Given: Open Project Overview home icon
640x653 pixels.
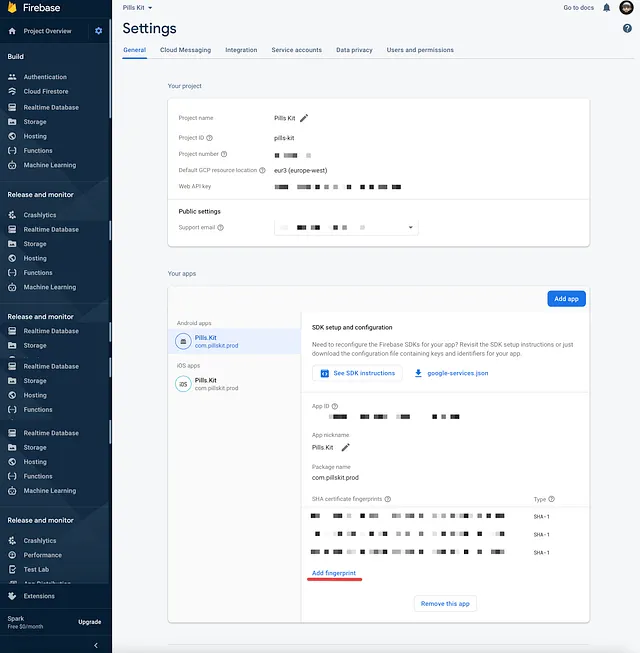Looking at the screenshot, I should [x=12, y=31].
